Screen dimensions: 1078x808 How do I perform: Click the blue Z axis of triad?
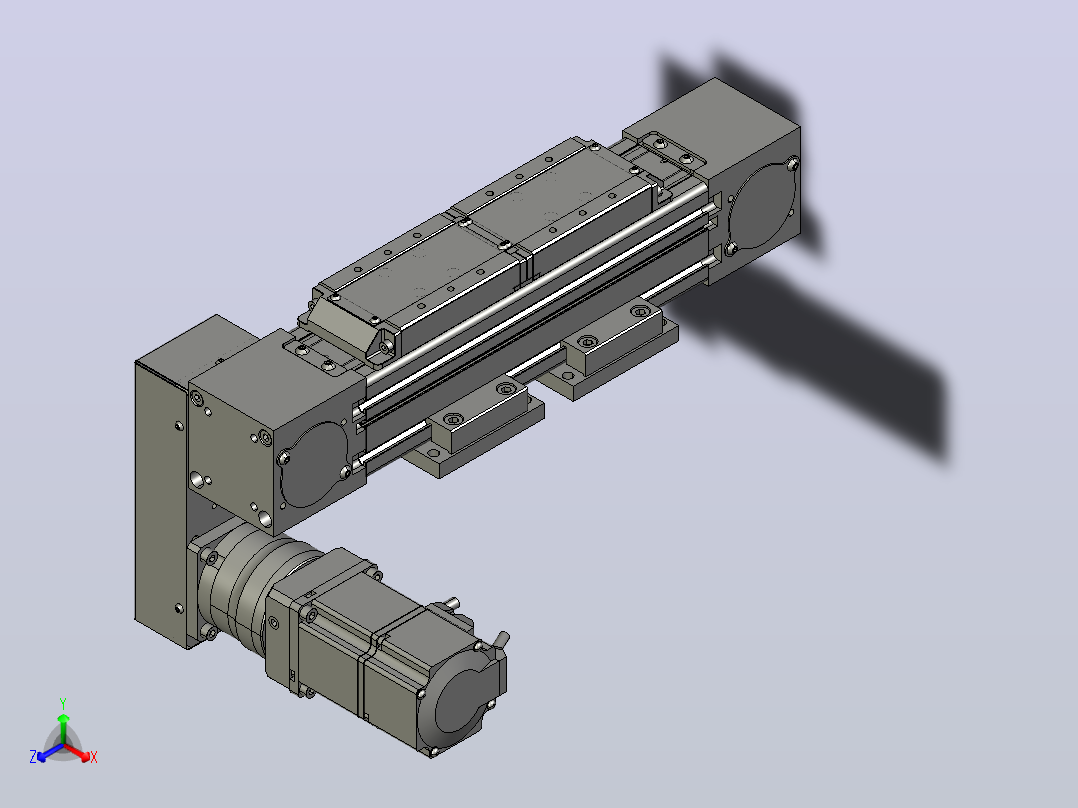tap(47, 753)
